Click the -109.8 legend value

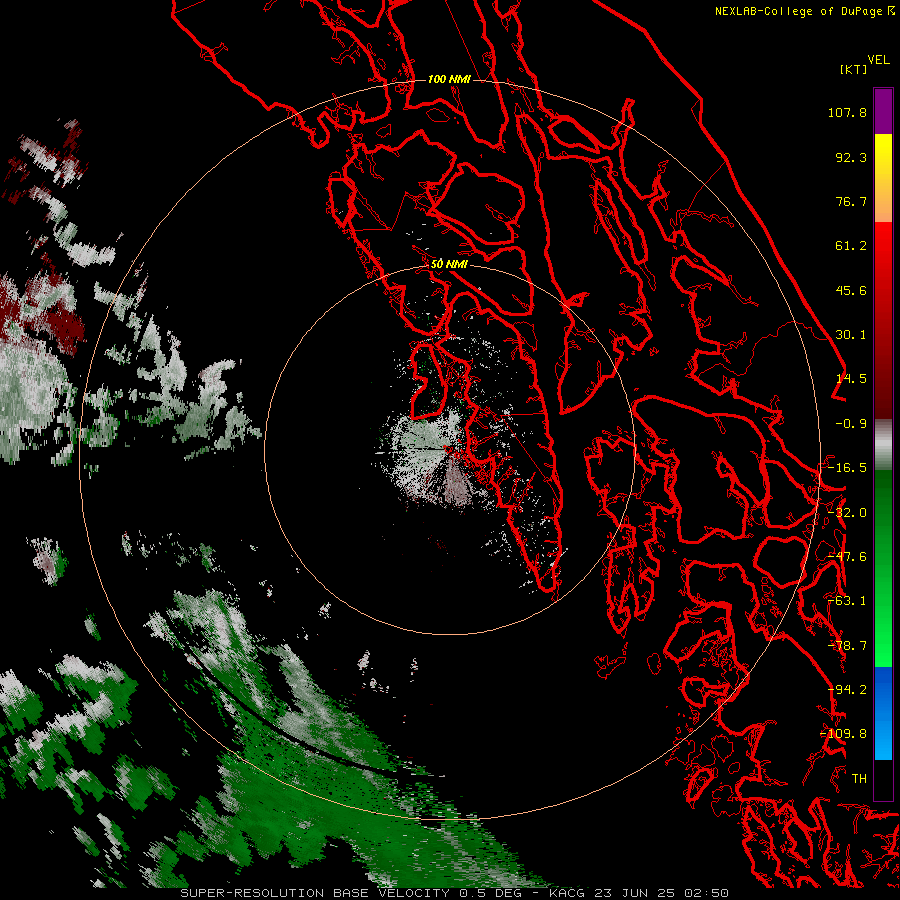pos(843,734)
